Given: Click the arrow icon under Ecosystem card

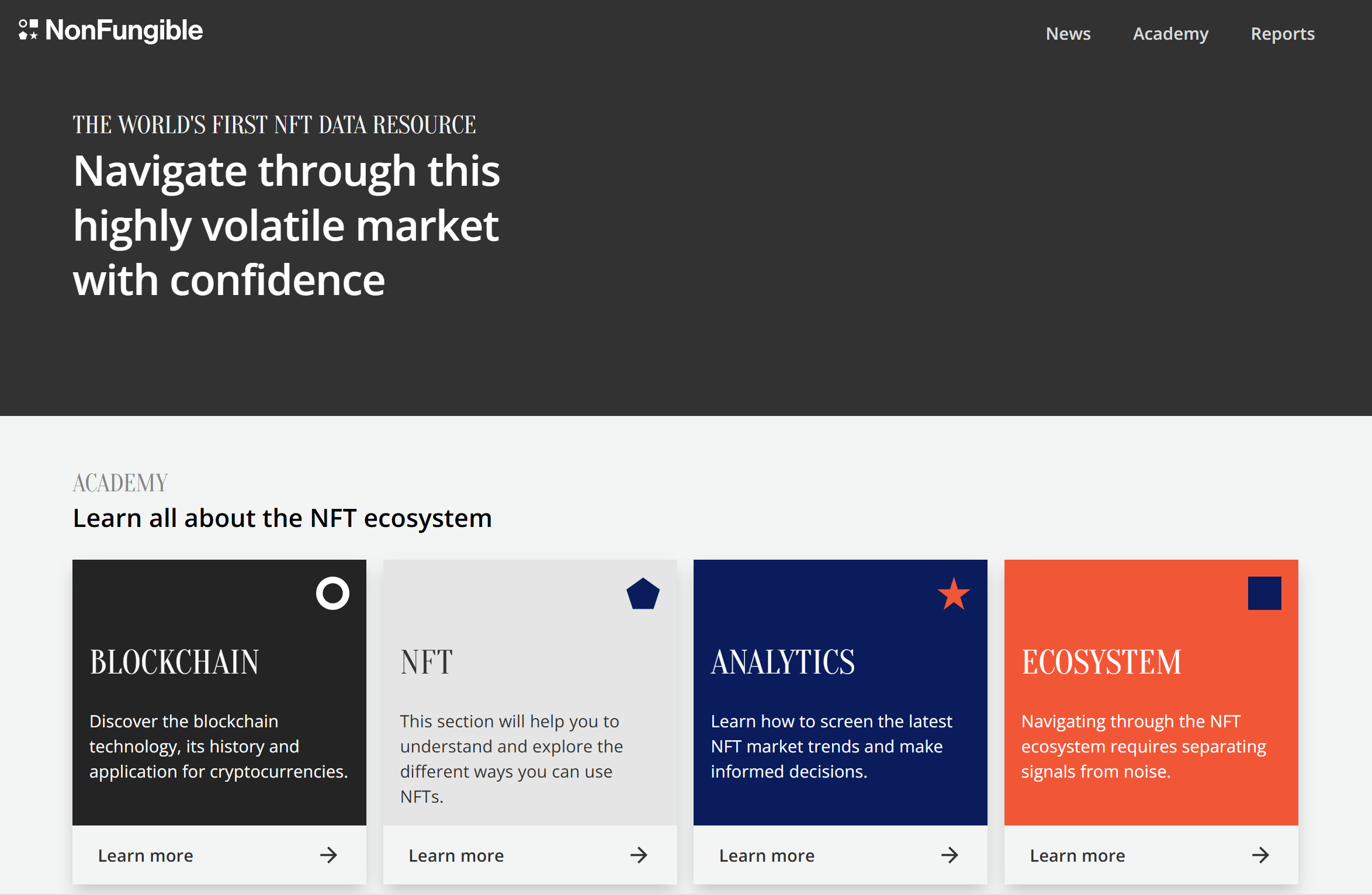Looking at the screenshot, I should click(x=1260, y=855).
